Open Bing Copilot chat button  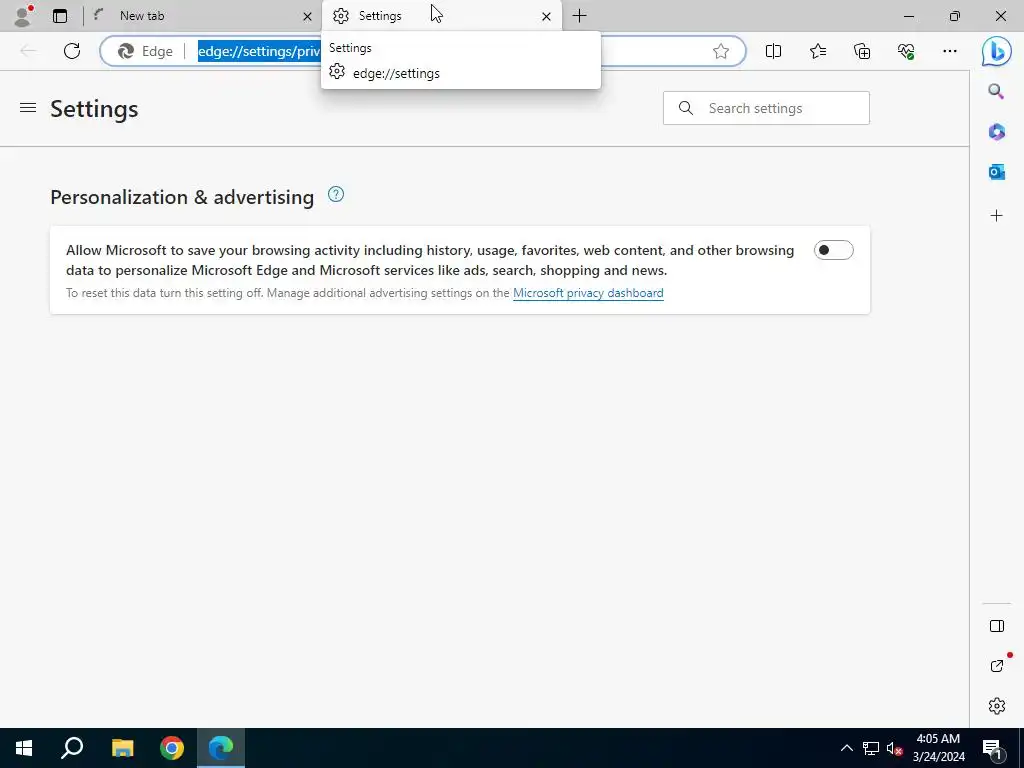pos(997,51)
